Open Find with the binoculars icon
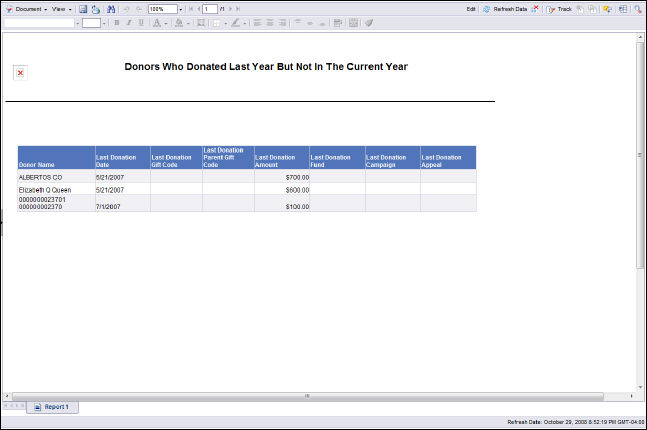The height and width of the screenshot is (430, 647). point(109,8)
